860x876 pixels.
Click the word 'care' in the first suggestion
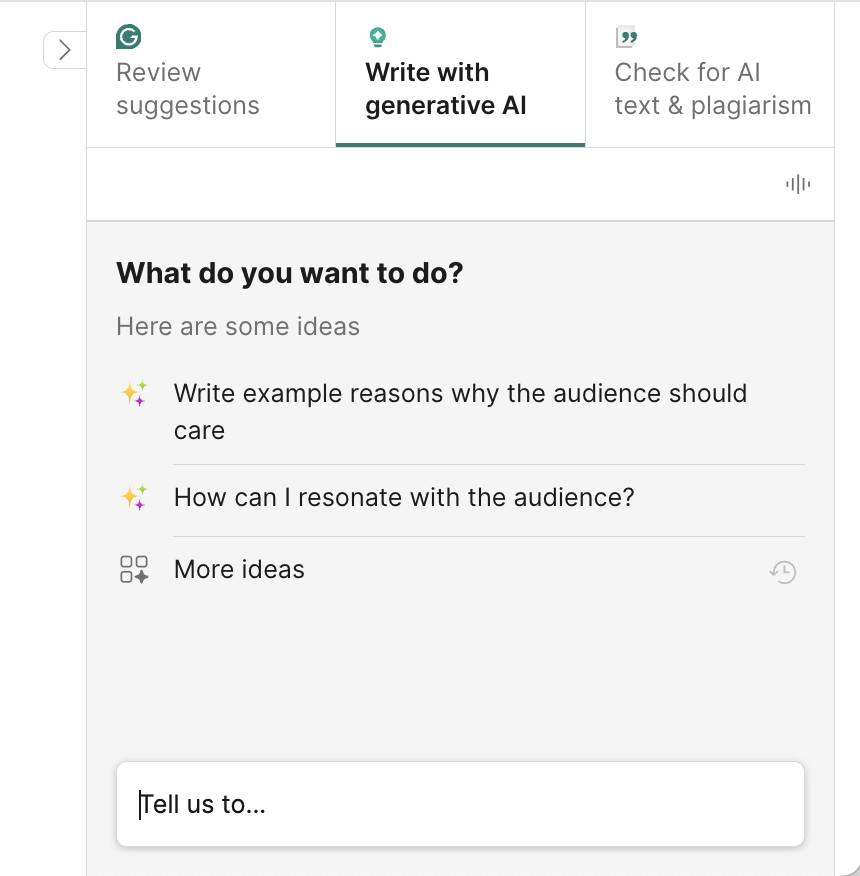[x=199, y=431]
